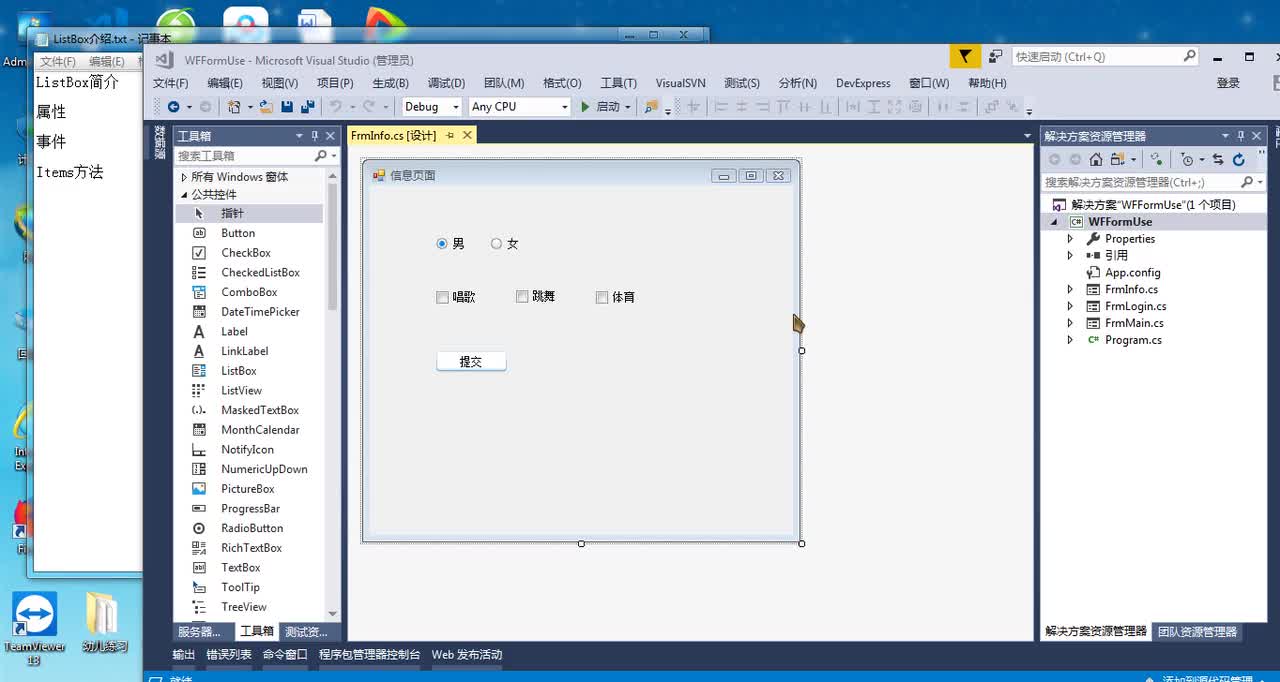Switch to the 团队资源管理器 tab
This screenshot has width=1280, height=682.
1197,632
